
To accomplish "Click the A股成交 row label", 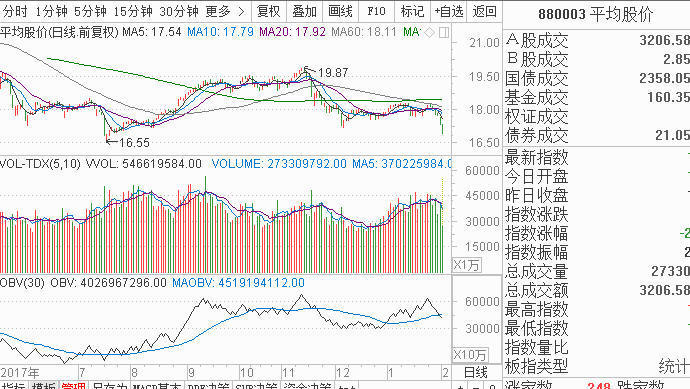I will pos(537,41).
